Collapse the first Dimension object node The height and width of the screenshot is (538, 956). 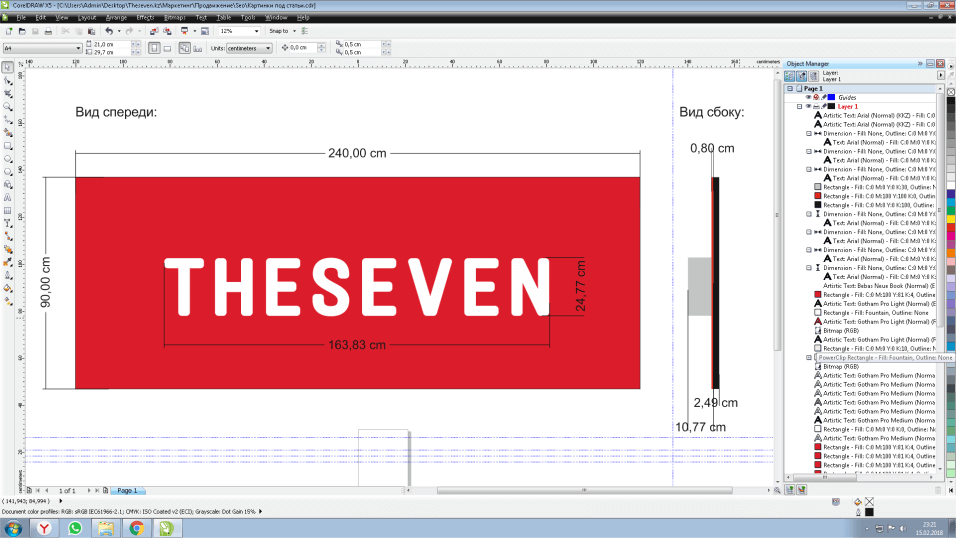(809, 134)
